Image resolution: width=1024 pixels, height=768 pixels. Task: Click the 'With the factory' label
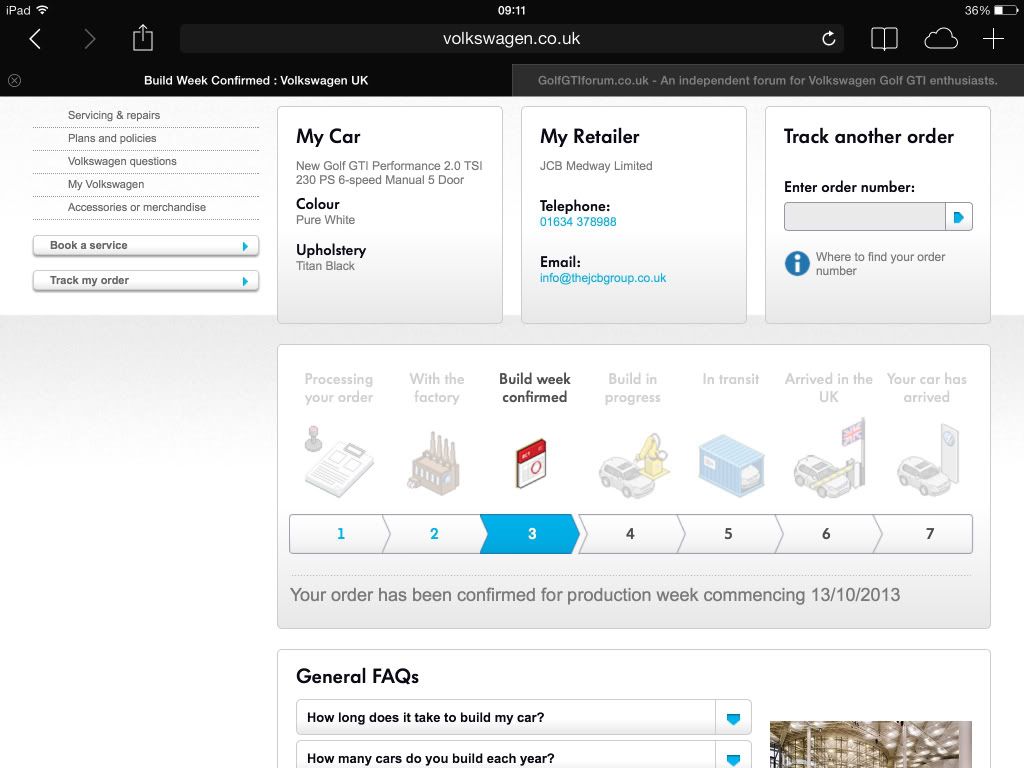click(436, 388)
